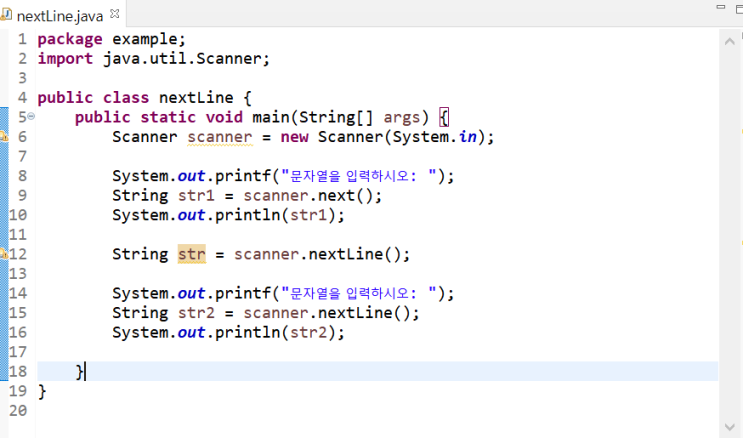Screen dimensions: 743x438
Task: Click the closing brace on line 19
Action: click(42, 391)
